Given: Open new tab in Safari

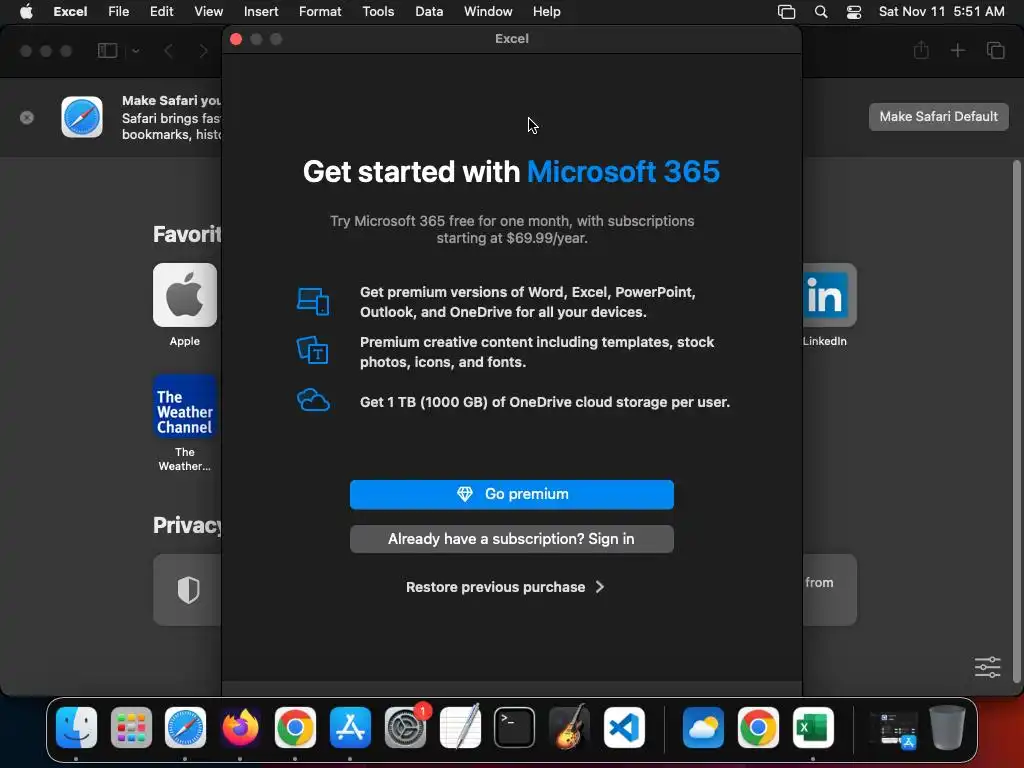Looking at the screenshot, I should click(x=957, y=50).
